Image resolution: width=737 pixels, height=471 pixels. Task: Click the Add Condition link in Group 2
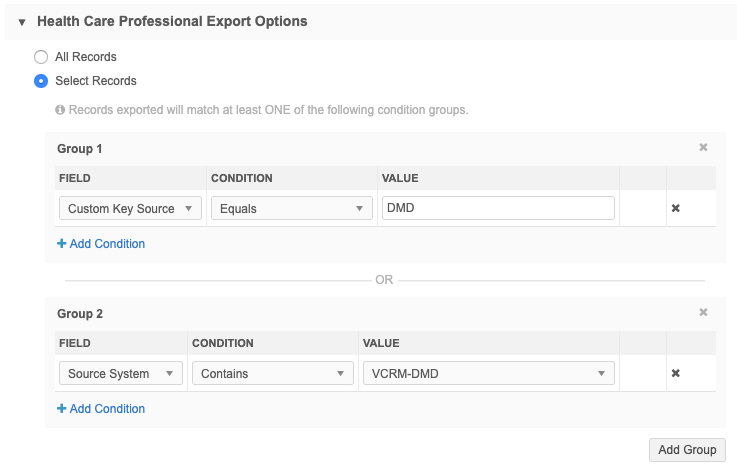(107, 409)
